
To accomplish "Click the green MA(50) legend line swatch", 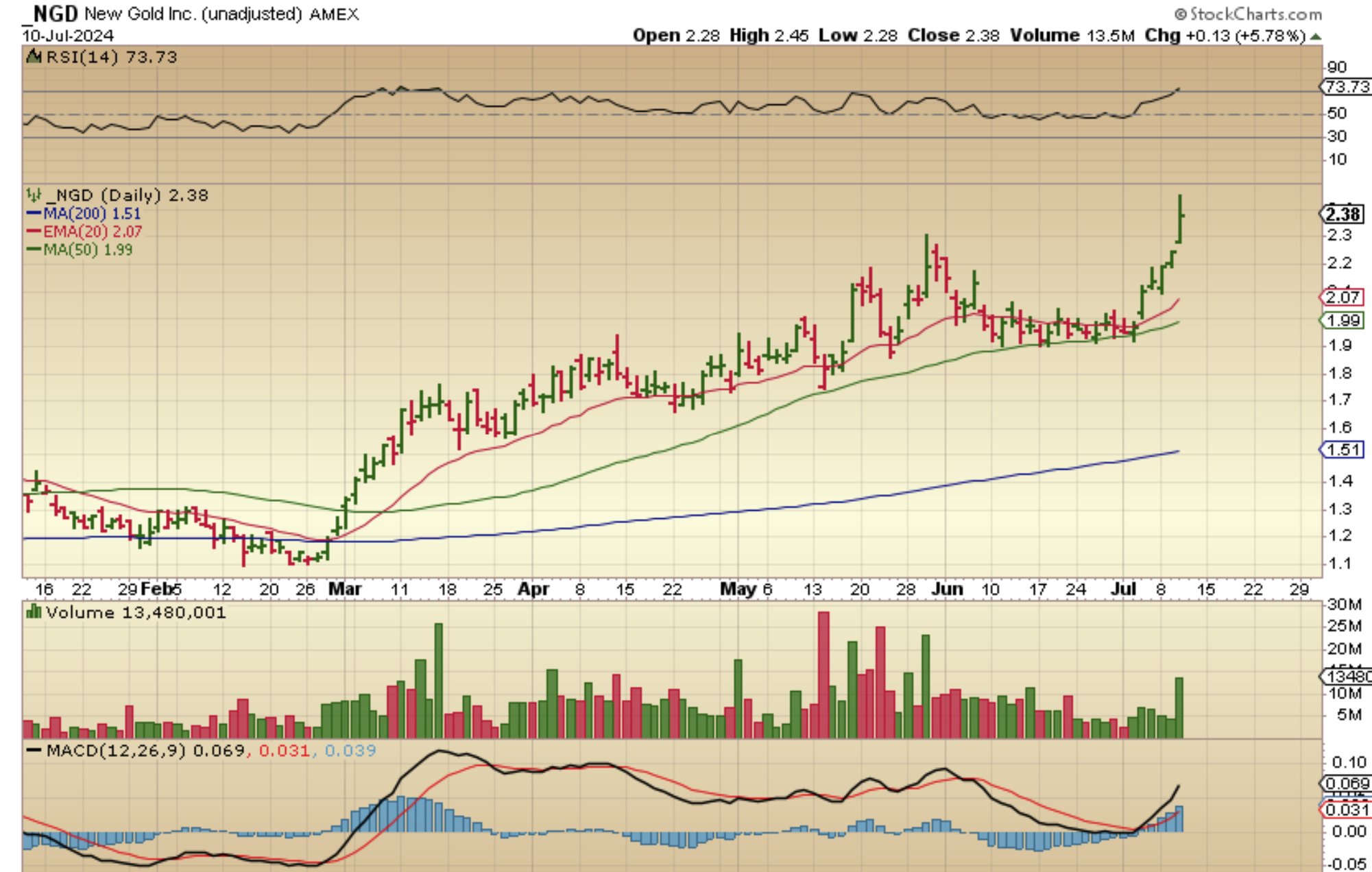I will pyautogui.click(x=34, y=250).
